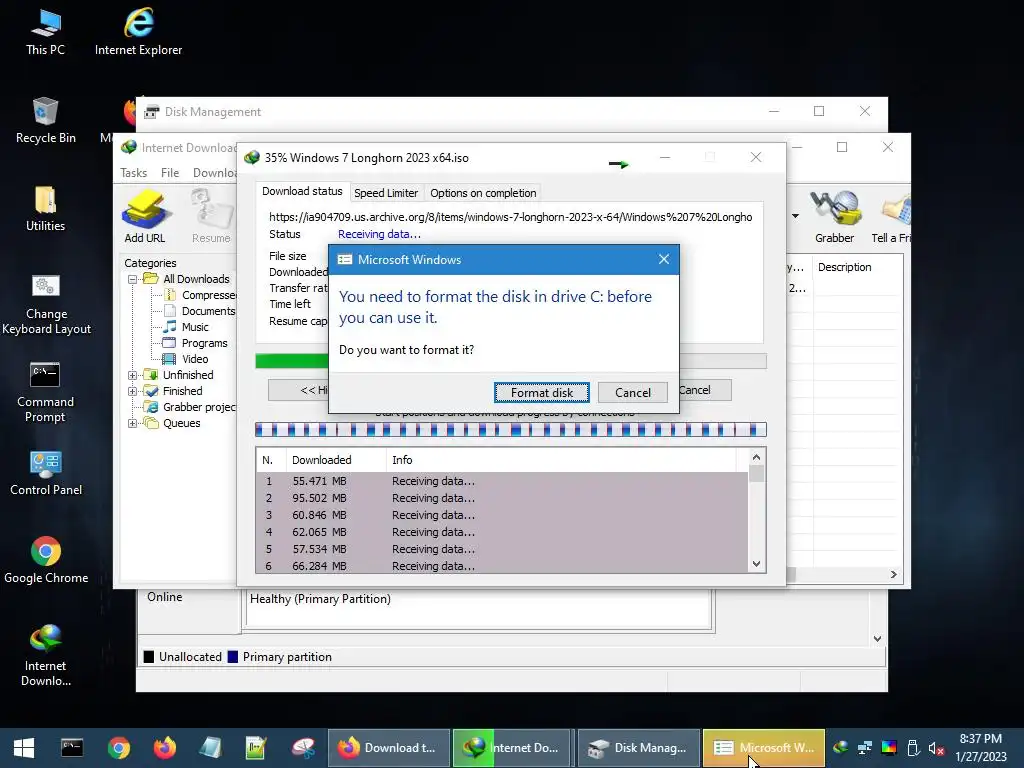Open the Recycle Bin desktop icon
Viewport: 1024px width, 768px height.
[x=45, y=121]
